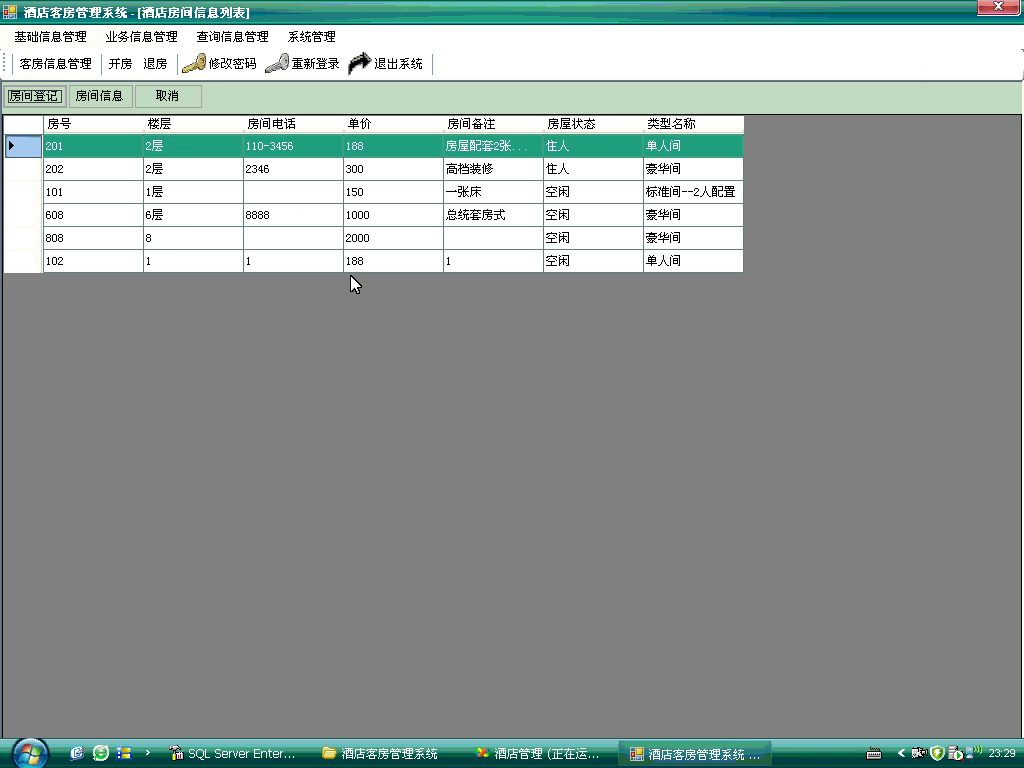
Task: Open 系统管理 menu
Action: point(312,37)
